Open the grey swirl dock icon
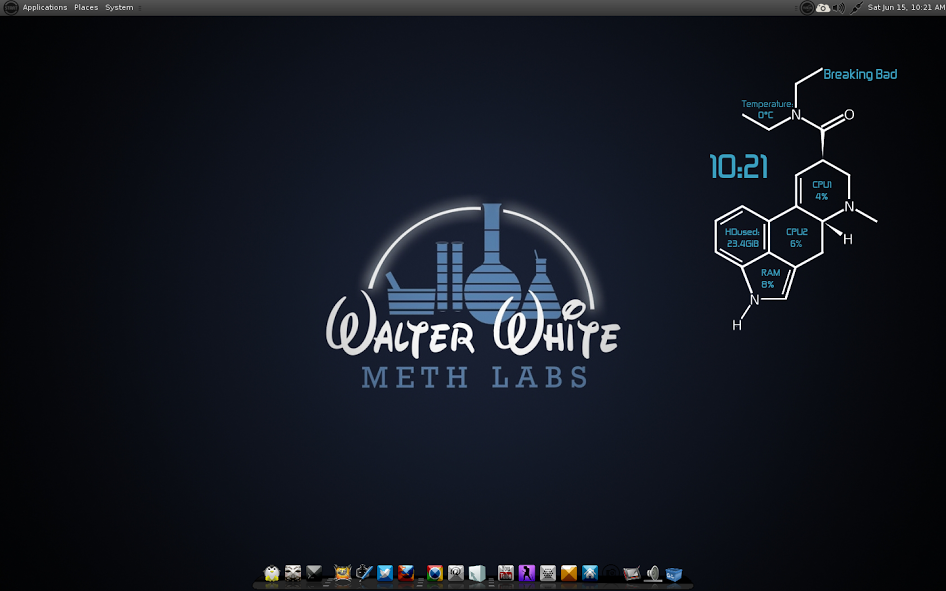The image size is (946, 591). point(456,572)
